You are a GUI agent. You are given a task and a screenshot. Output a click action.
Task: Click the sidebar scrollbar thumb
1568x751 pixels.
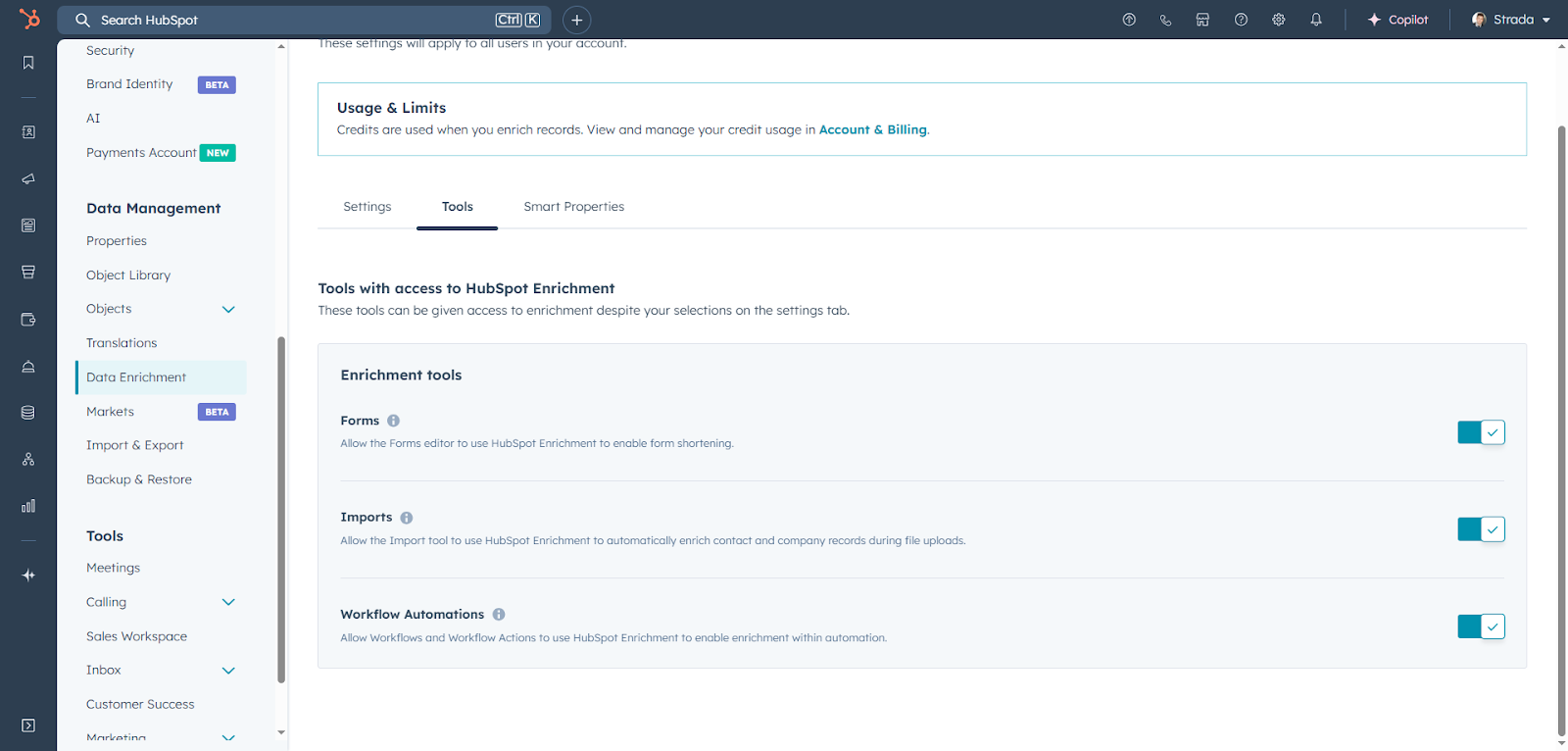click(x=281, y=510)
